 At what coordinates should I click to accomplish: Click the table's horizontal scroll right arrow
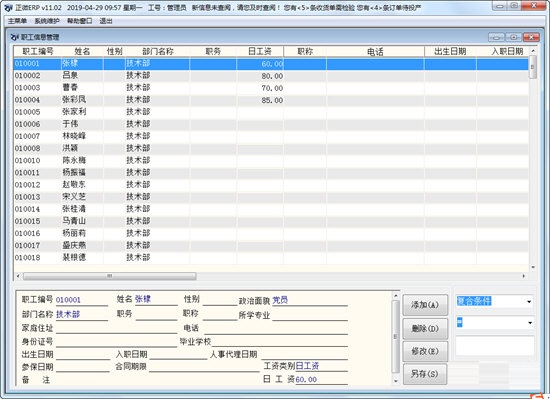[x=524, y=276]
